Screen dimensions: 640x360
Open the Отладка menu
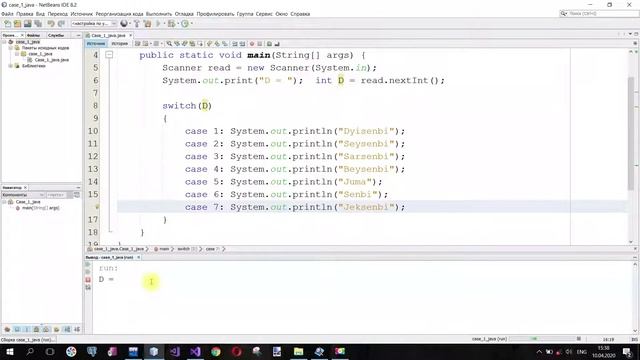[184, 14]
